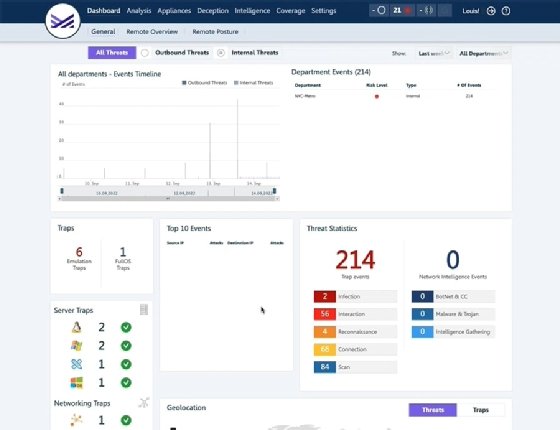The image size is (560, 430).
Task: Toggle the Internal Threats legend in the timeline chart
Action: tap(253, 82)
